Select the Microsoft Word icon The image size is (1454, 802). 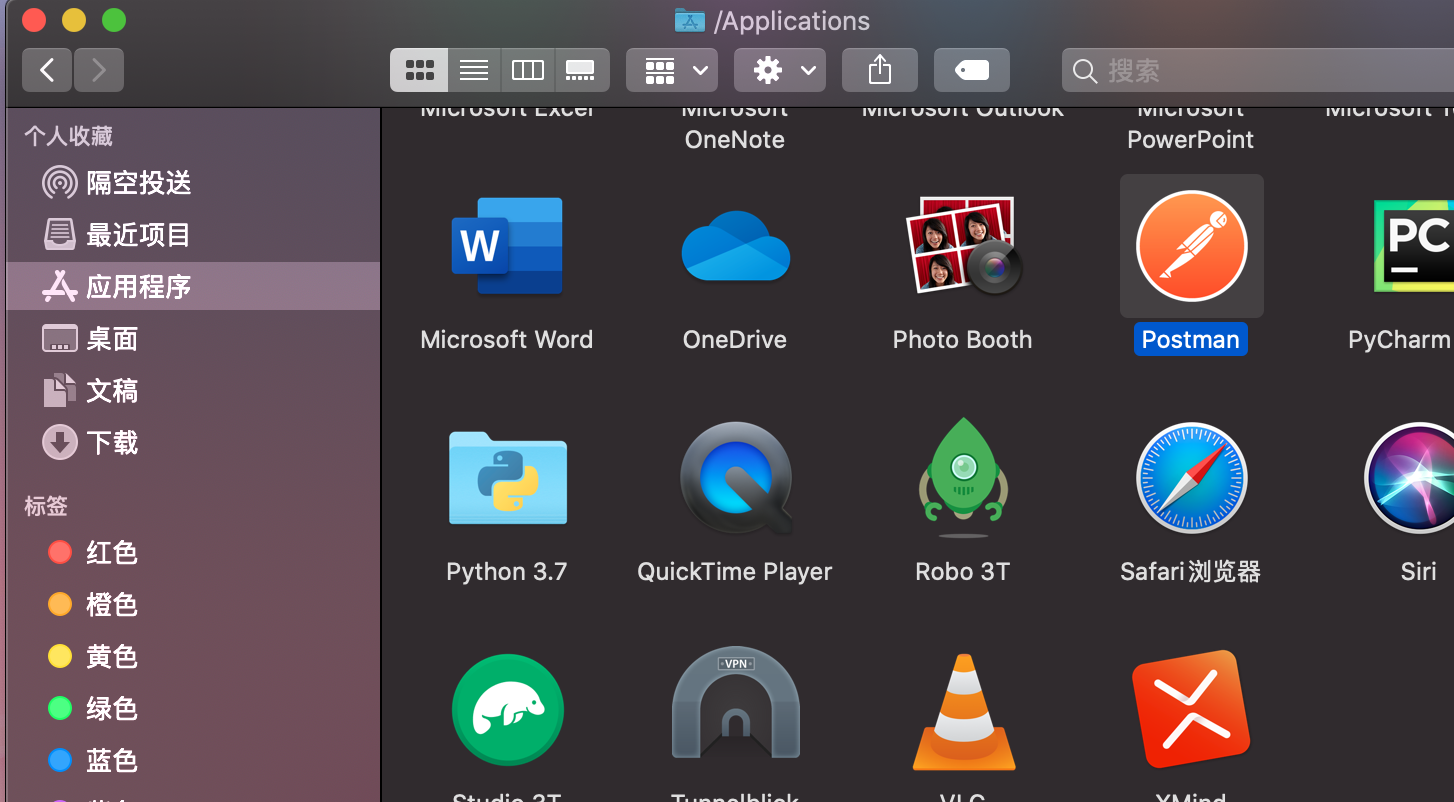click(507, 246)
